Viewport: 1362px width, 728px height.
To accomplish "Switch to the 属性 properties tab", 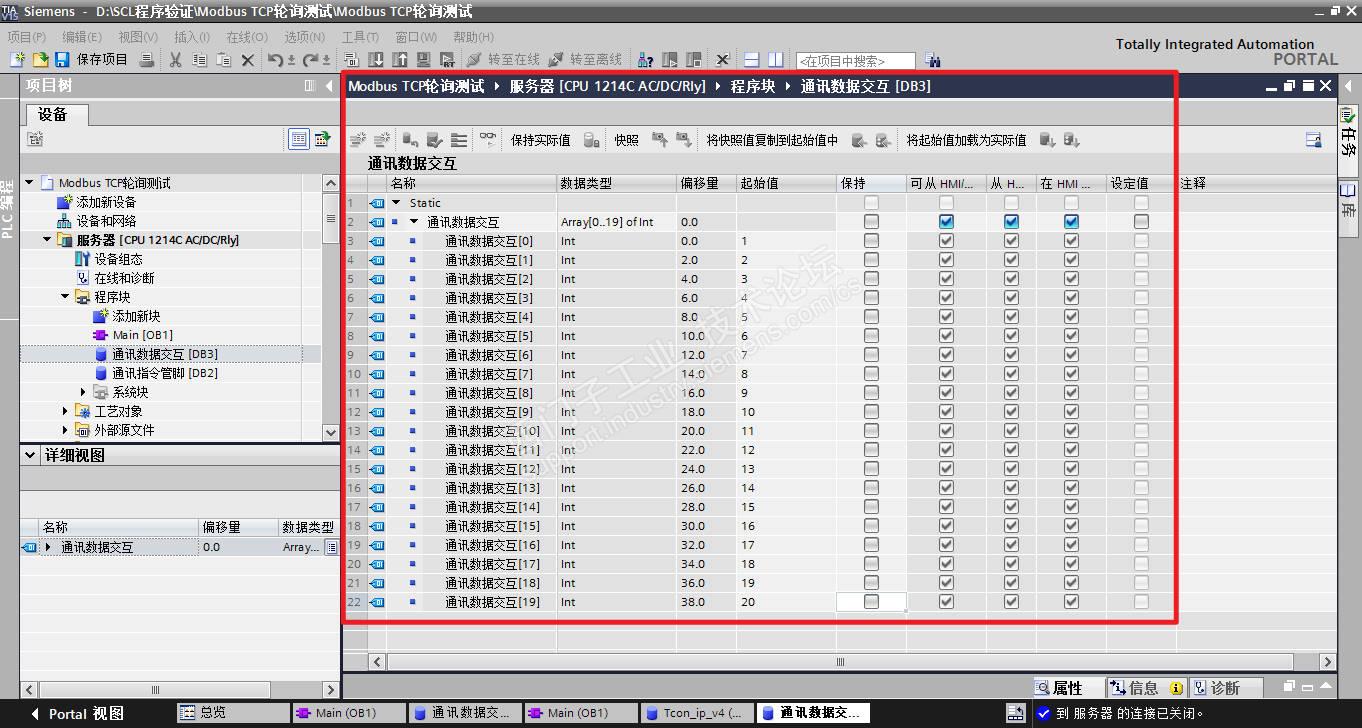I will [1068, 688].
